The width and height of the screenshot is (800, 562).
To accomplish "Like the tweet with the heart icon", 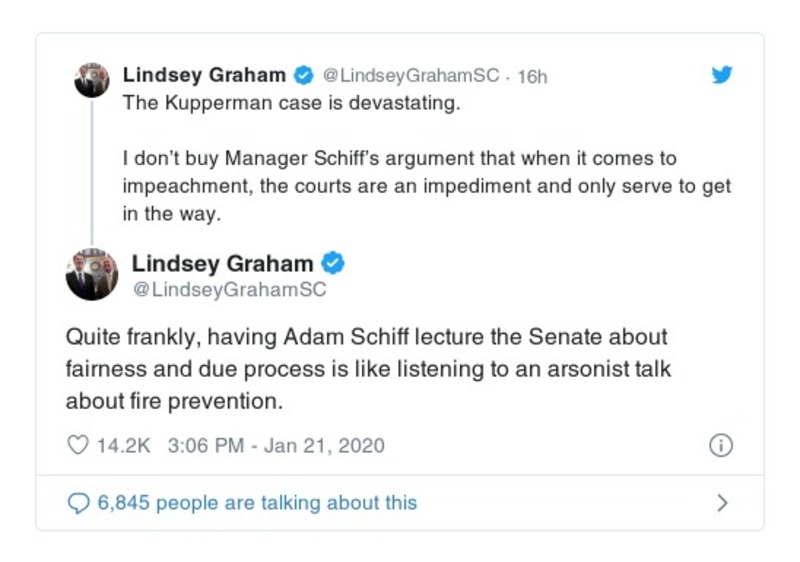I will point(78,445).
